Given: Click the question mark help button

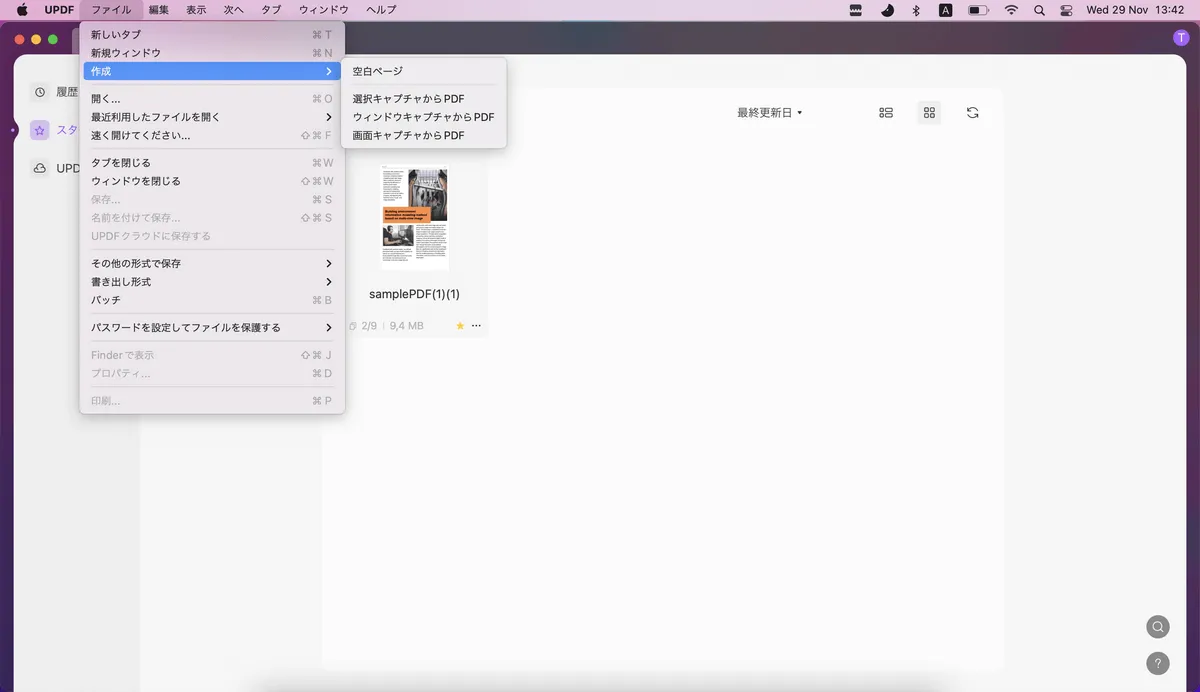Looking at the screenshot, I should [1158, 663].
